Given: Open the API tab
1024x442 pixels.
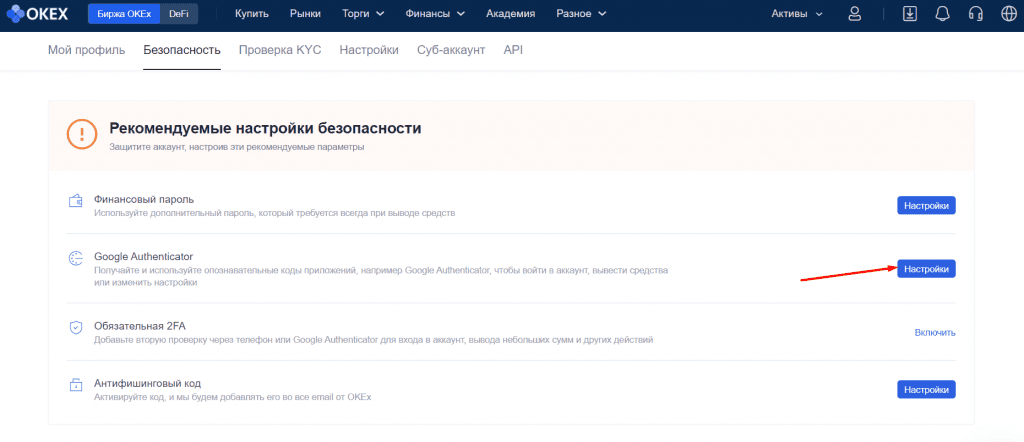Looking at the screenshot, I should pyautogui.click(x=513, y=50).
